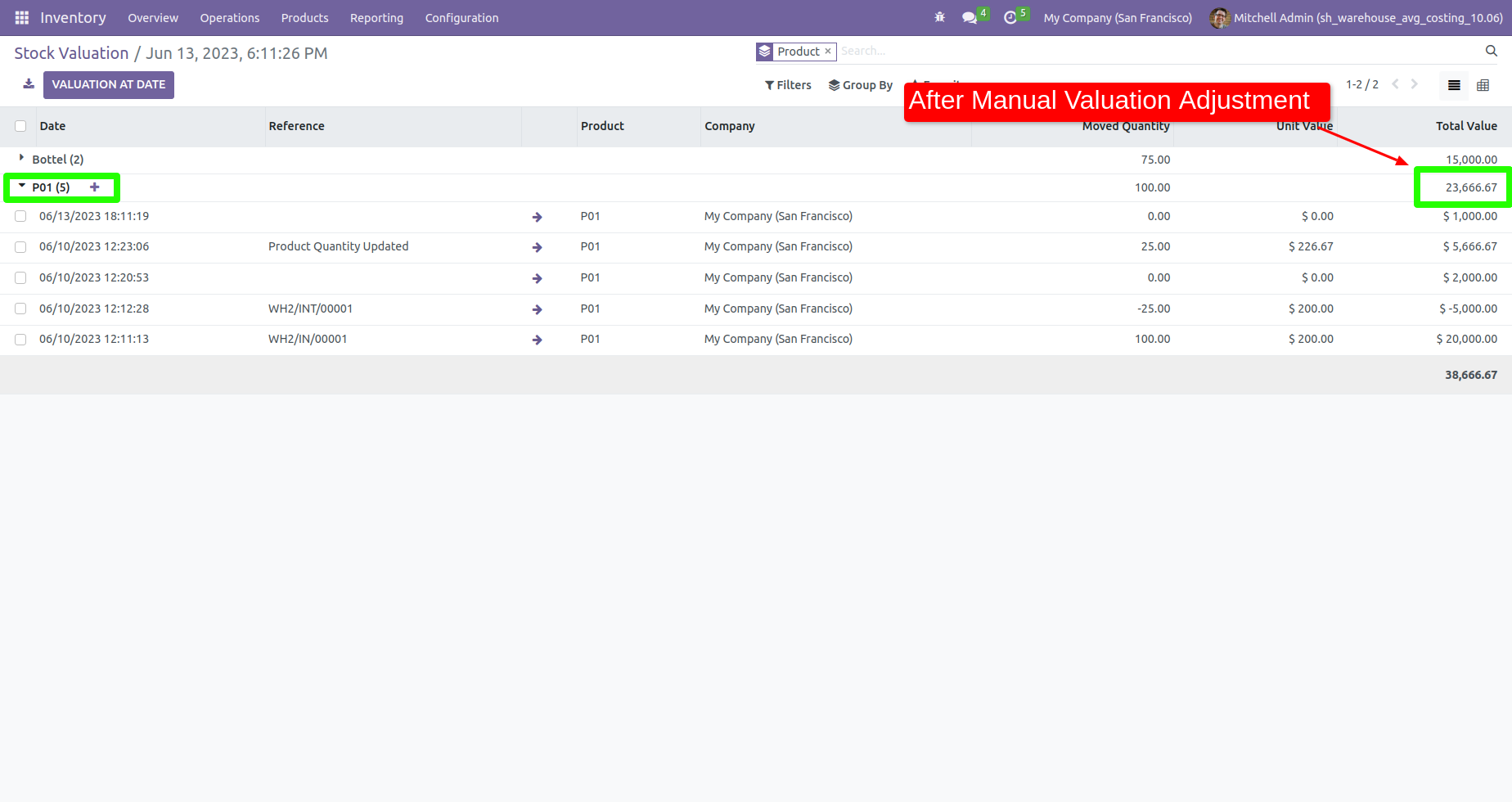Open the Group By dropdown

click(x=860, y=85)
